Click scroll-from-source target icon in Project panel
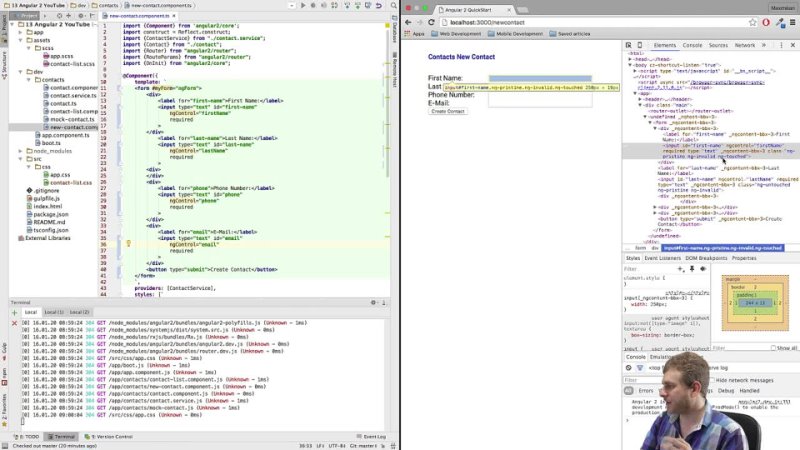 [x=59, y=16]
